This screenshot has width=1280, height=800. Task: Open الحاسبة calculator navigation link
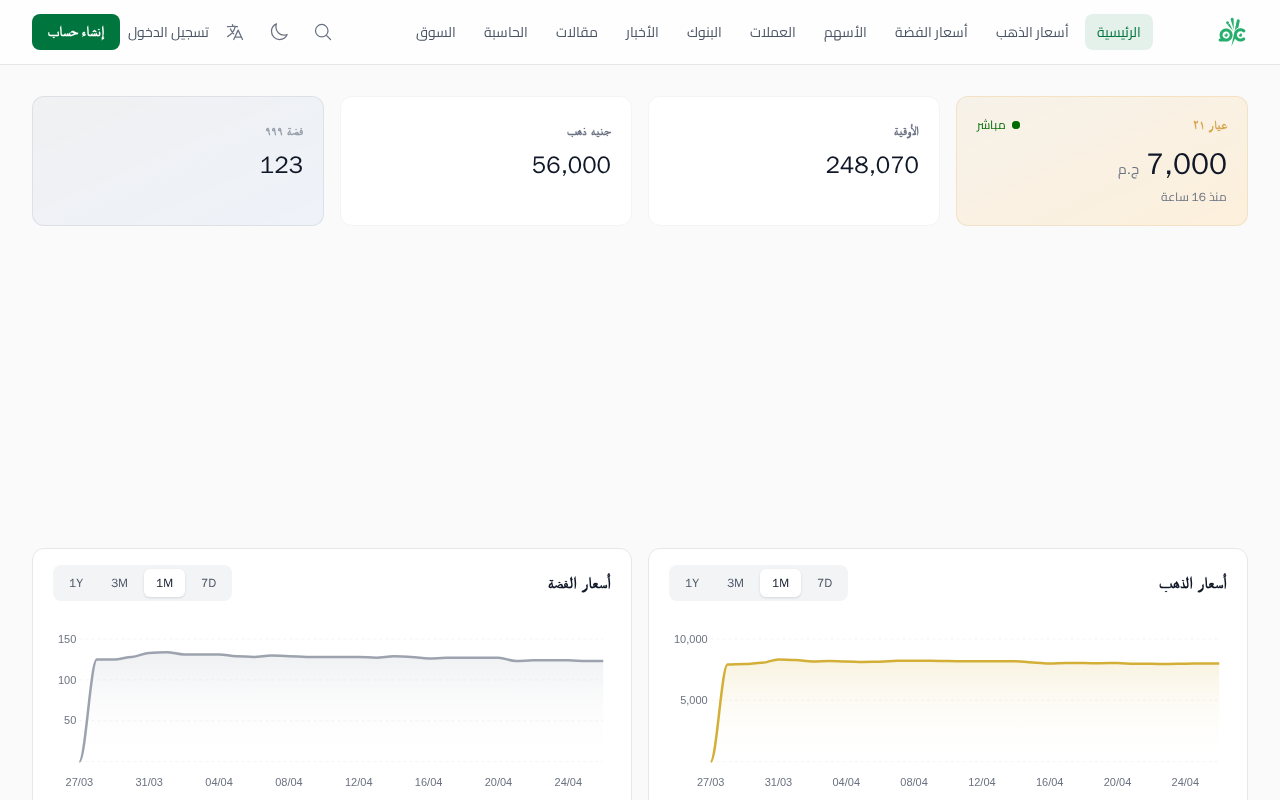506,32
